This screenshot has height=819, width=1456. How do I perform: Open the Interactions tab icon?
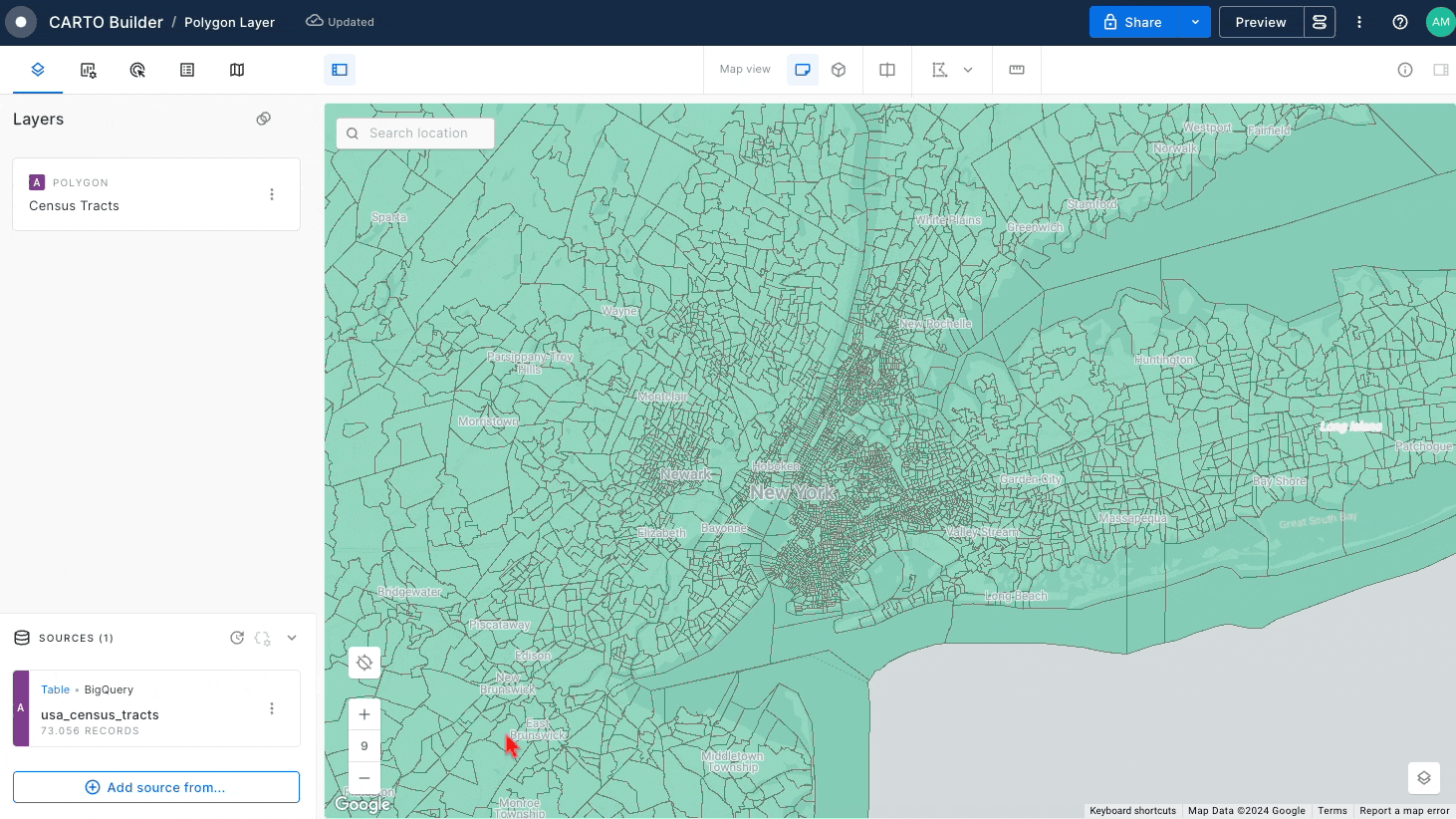[137, 70]
